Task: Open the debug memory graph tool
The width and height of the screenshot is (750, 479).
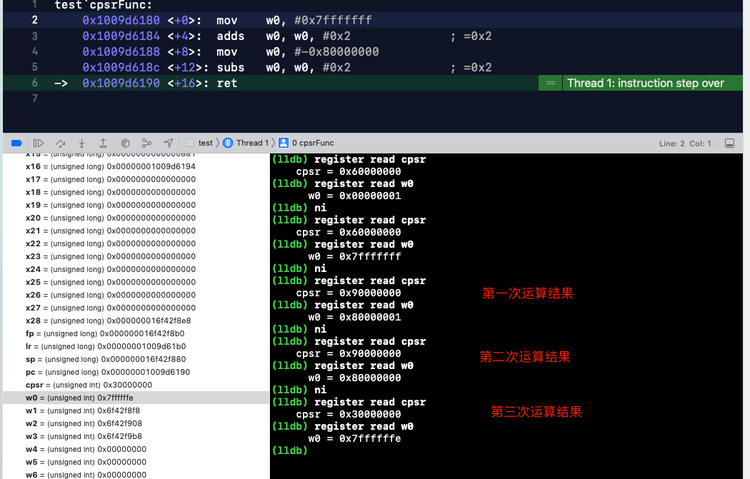Action: 146,143
